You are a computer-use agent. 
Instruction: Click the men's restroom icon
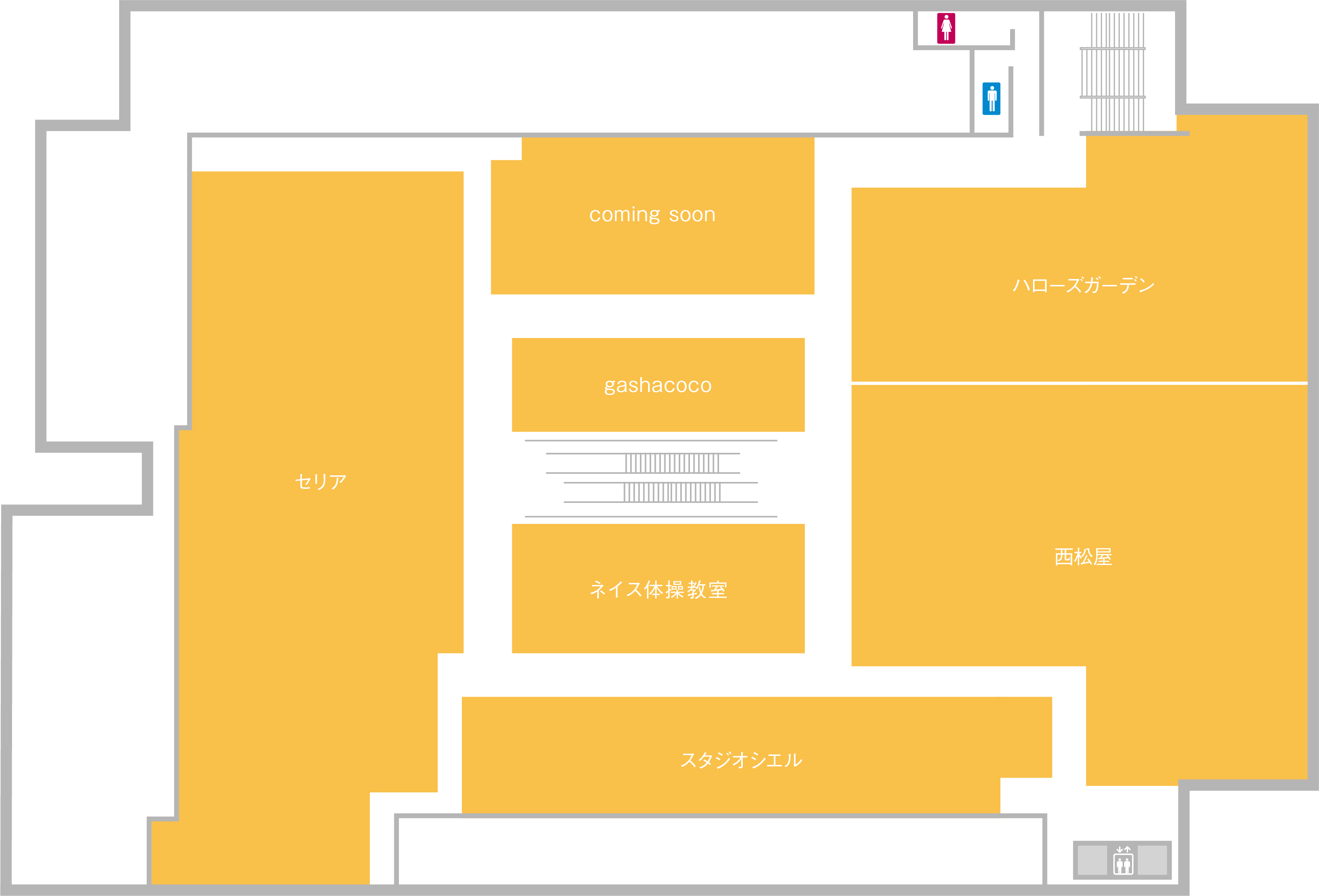click(991, 99)
